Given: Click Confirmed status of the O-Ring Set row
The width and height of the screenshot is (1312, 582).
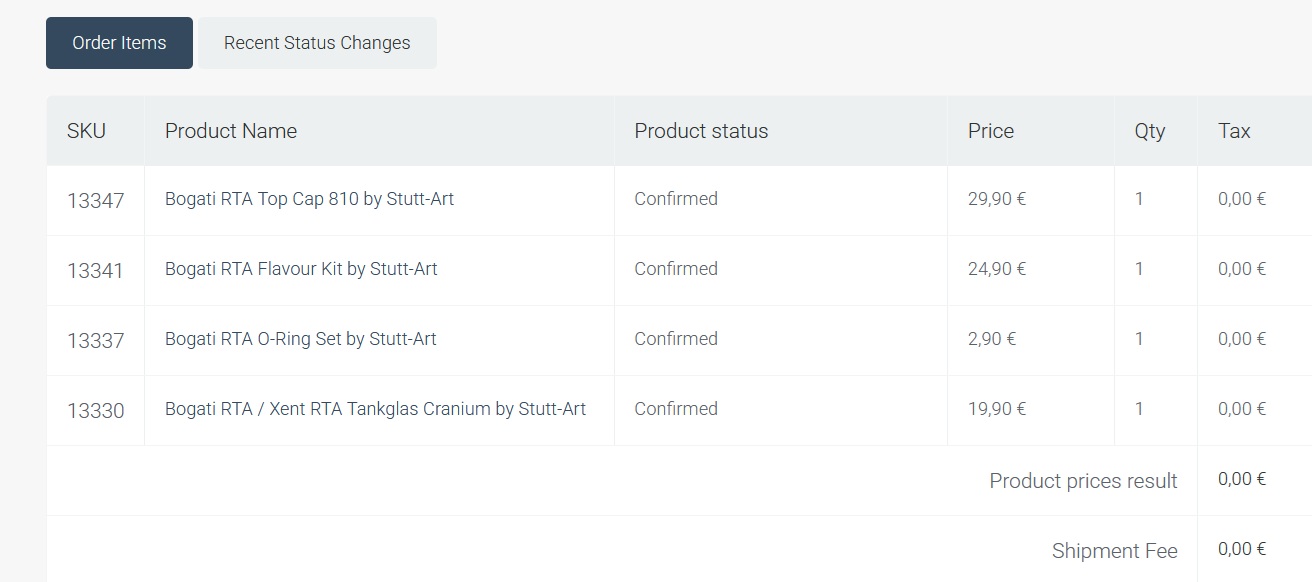Looking at the screenshot, I should pyautogui.click(x=676, y=339).
